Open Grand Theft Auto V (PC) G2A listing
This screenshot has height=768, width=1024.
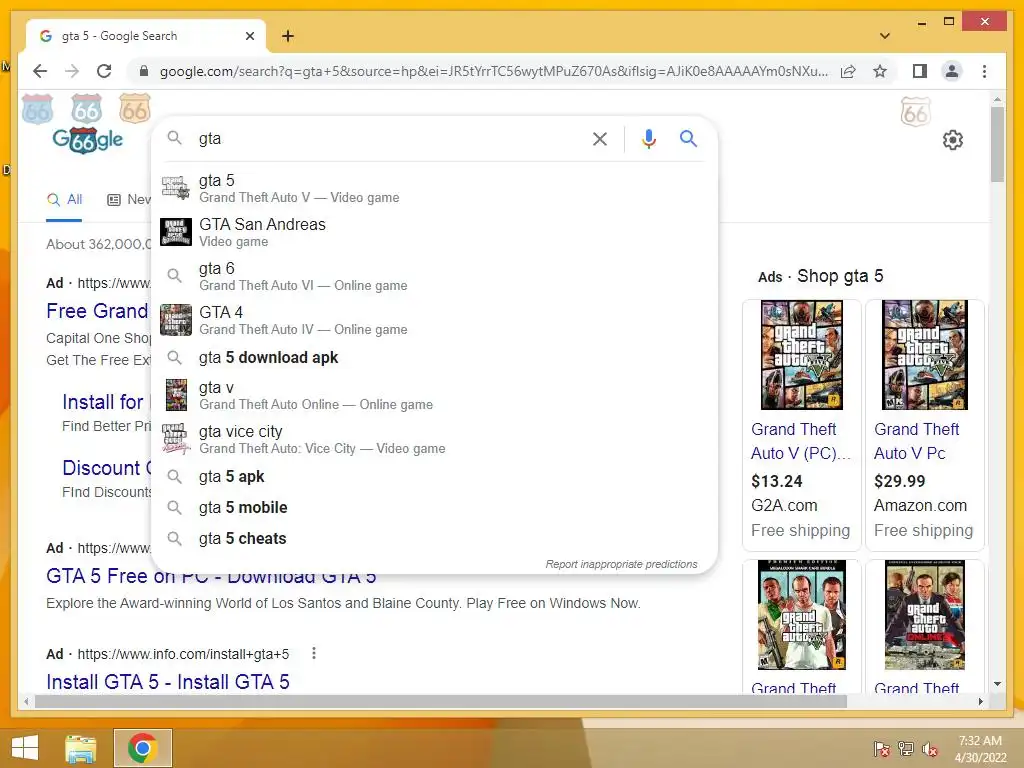(801, 441)
